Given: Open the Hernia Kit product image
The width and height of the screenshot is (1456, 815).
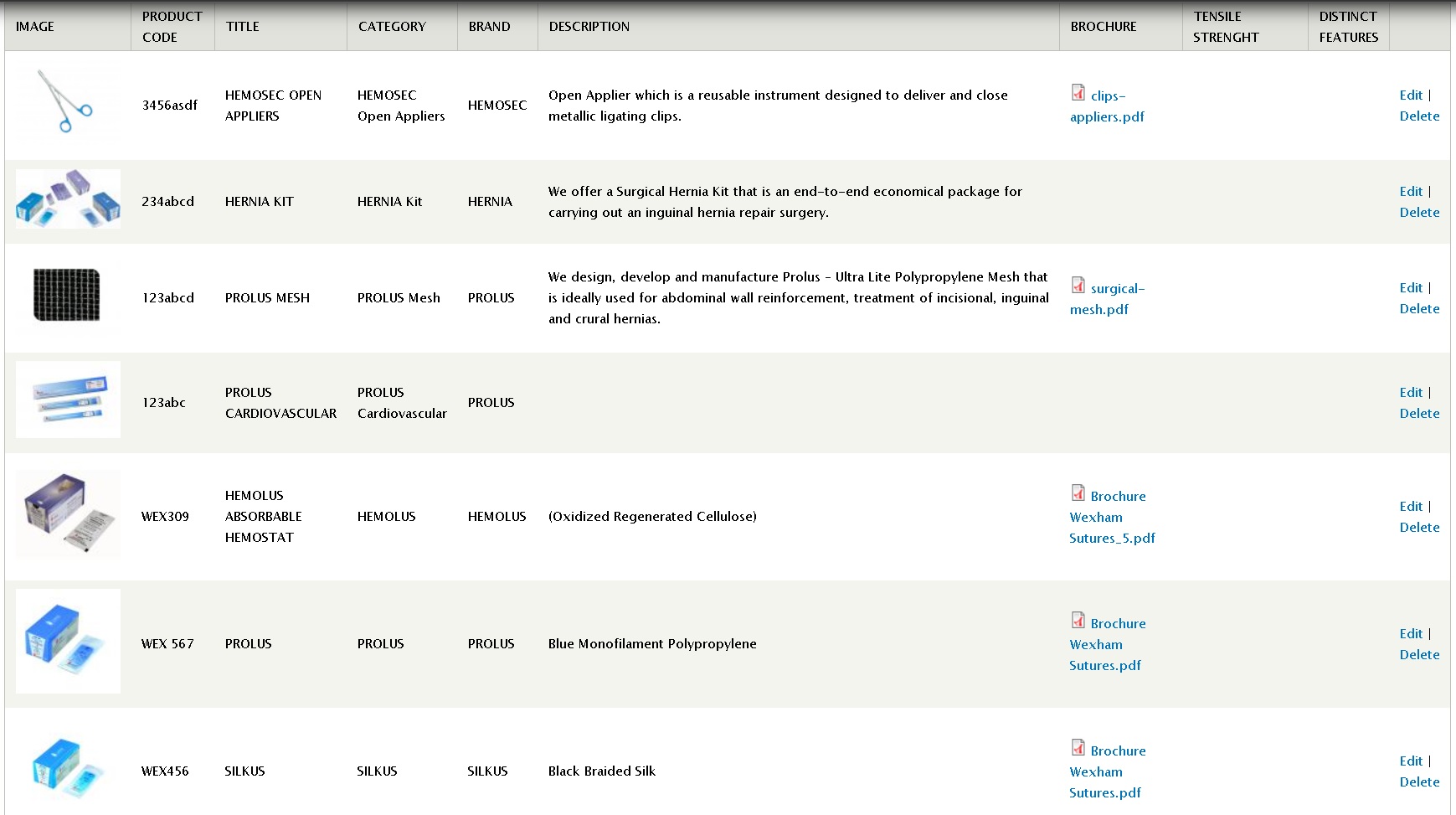Looking at the screenshot, I should (x=68, y=199).
